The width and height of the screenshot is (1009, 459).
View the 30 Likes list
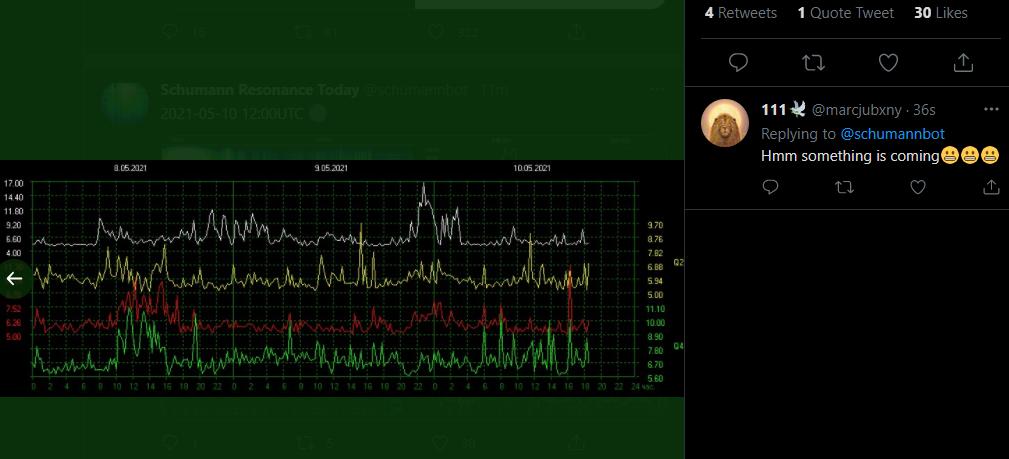(941, 13)
